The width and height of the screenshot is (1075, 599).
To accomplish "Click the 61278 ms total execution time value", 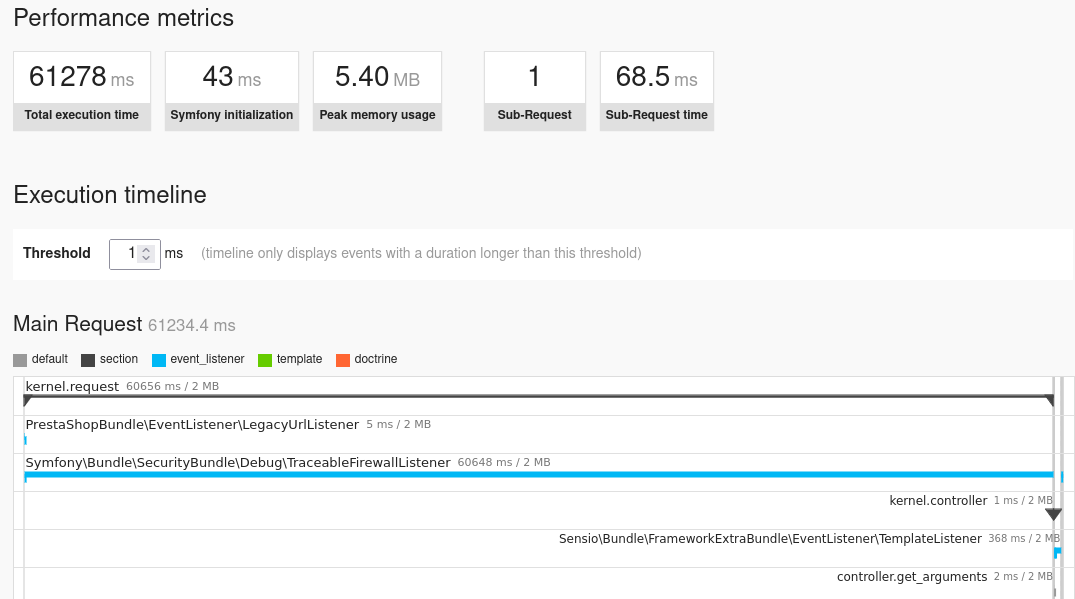I will 82,77.
